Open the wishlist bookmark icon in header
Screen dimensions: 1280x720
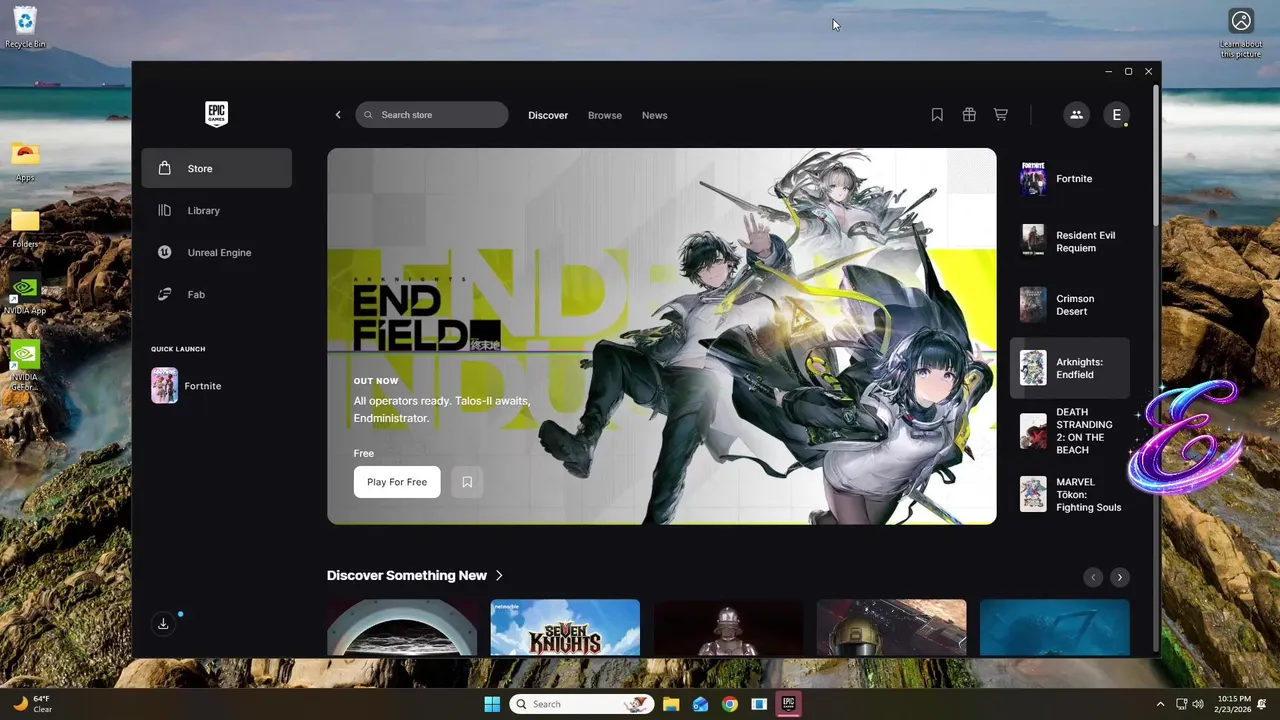pyautogui.click(x=937, y=115)
